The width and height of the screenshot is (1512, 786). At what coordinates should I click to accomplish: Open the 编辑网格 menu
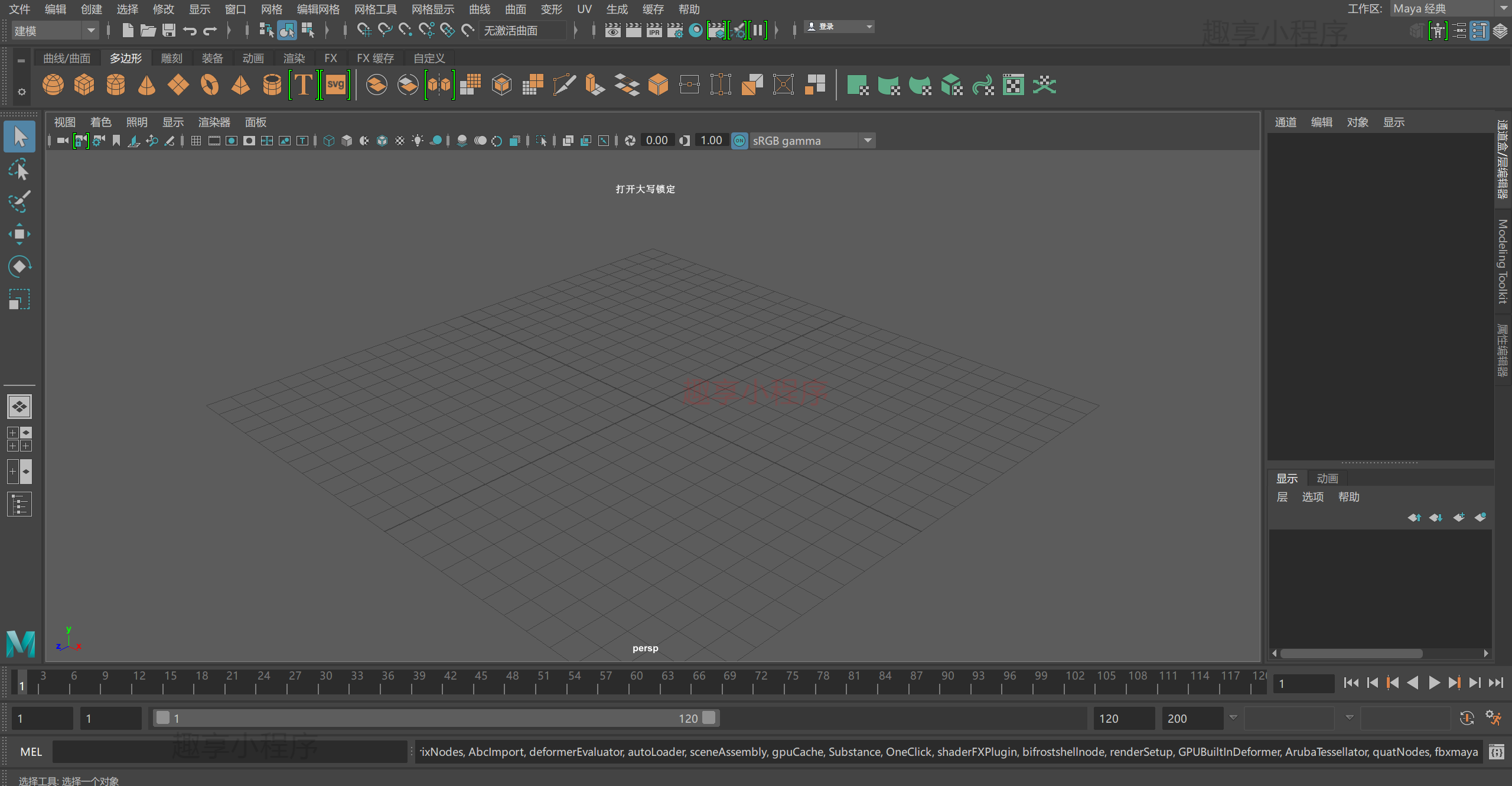point(318,9)
